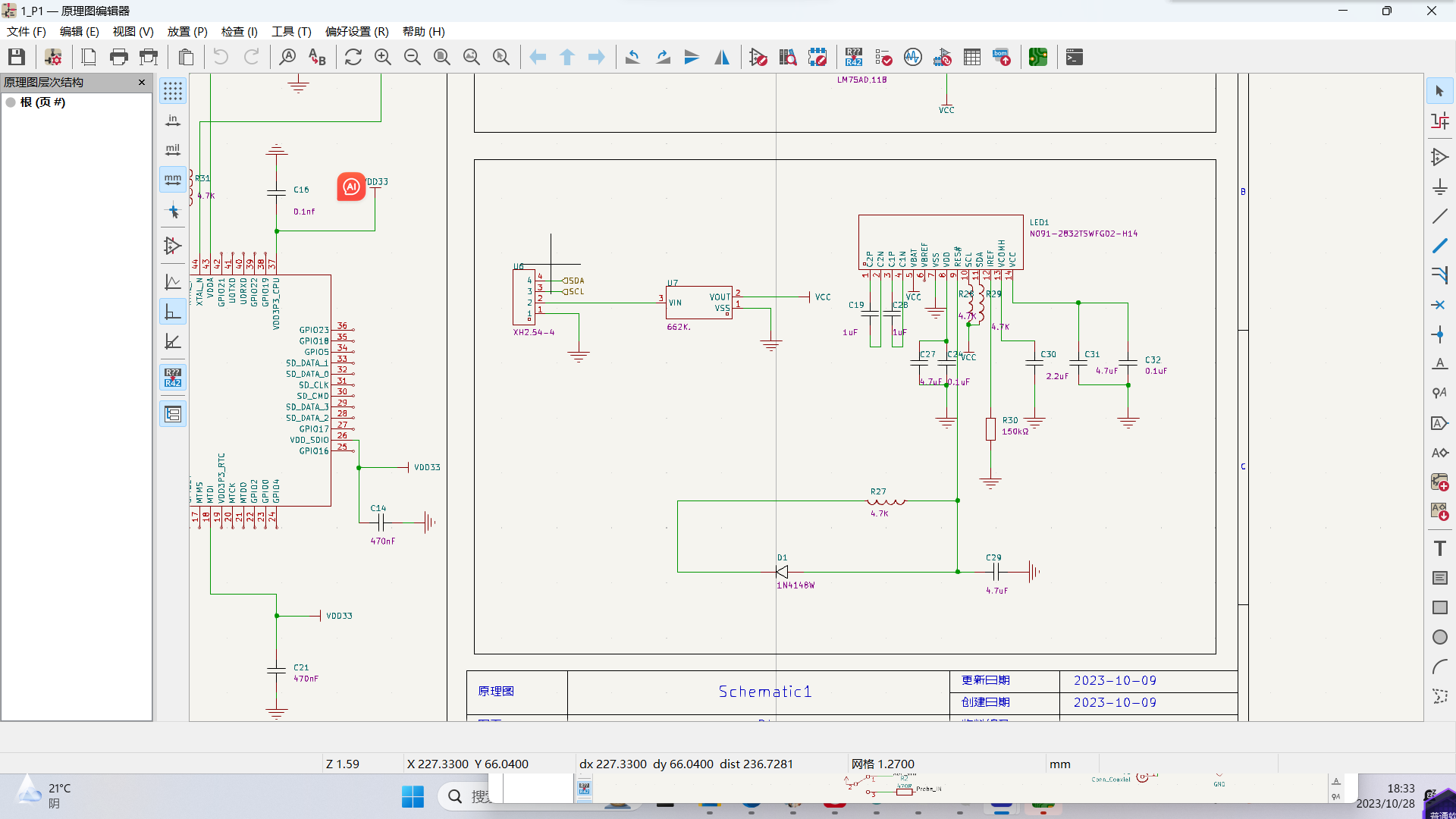Undo the last edit

click(221, 57)
